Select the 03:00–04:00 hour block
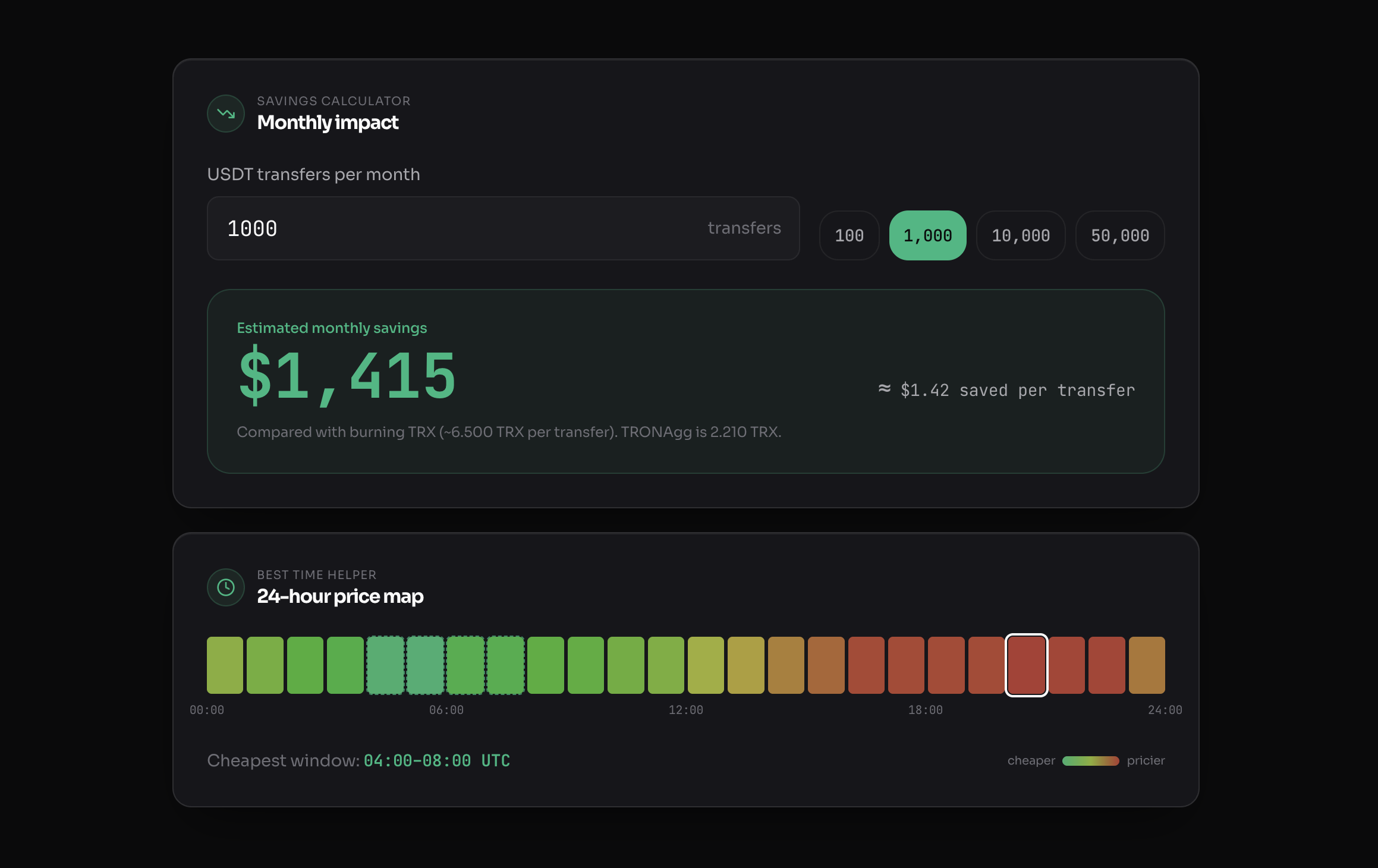 point(345,665)
